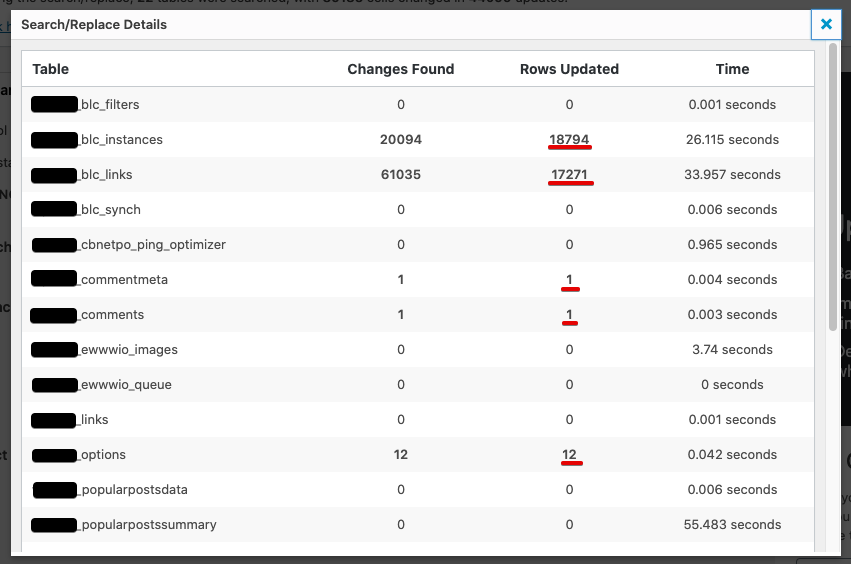Open the 12 rows updated link for options
This screenshot has width=851, height=564.
pos(569,455)
